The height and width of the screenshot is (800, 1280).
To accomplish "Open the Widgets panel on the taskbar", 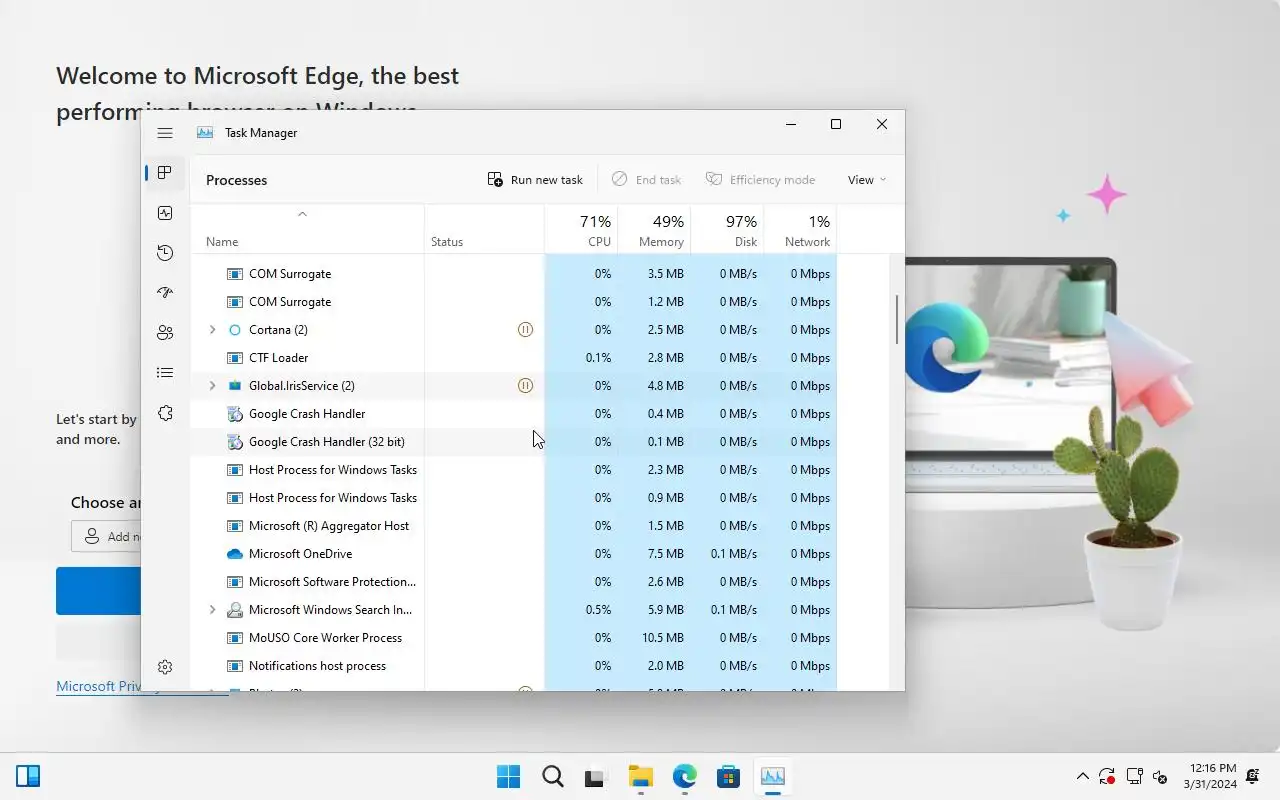I will pos(28,776).
